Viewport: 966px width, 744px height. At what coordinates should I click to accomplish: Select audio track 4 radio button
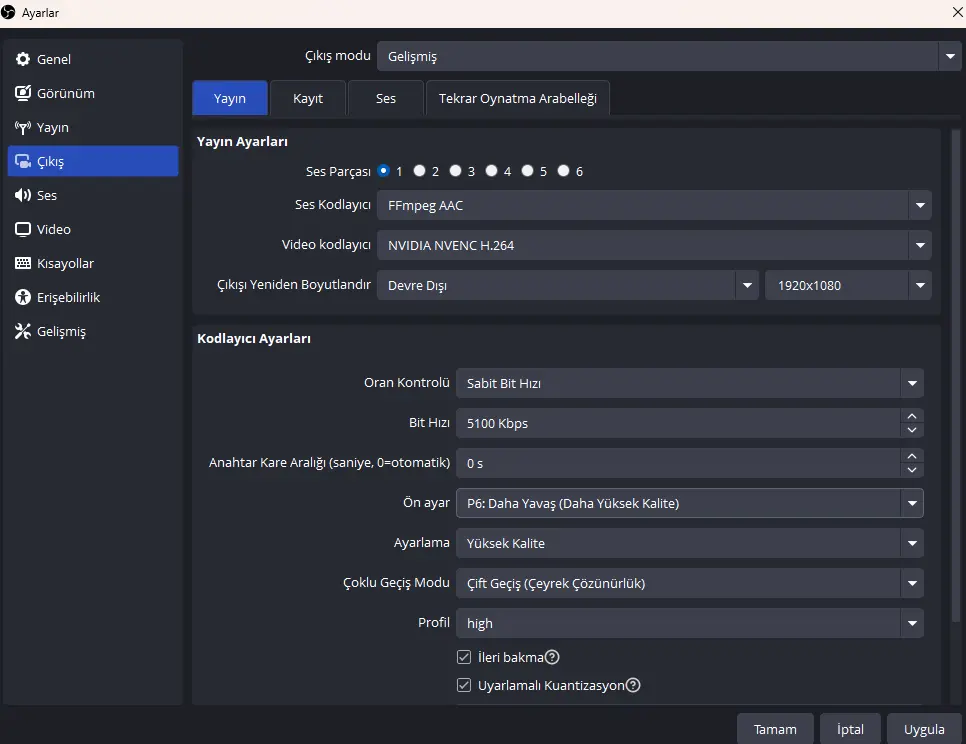click(492, 171)
